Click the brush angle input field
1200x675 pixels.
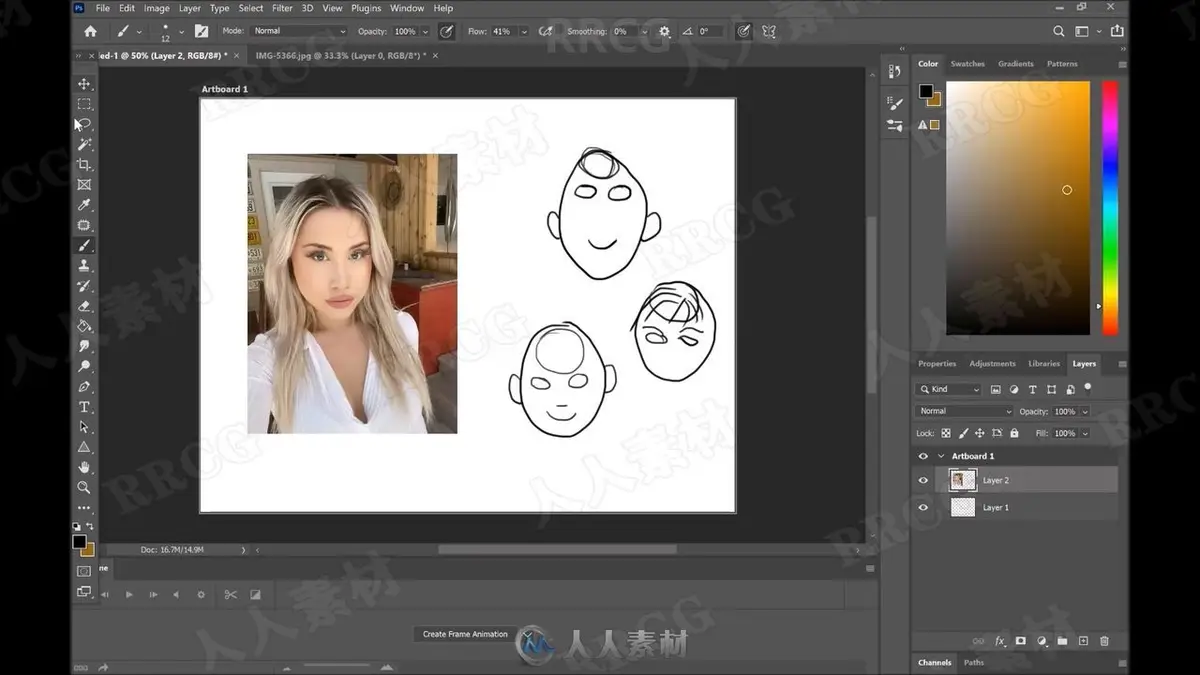pyautogui.click(x=711, y=31)
